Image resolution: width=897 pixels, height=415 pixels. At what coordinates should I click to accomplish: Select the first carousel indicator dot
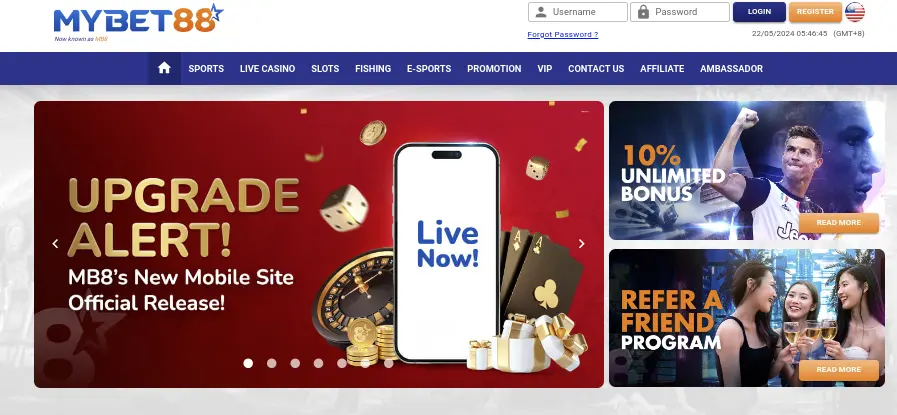click(x=248, y=363)
